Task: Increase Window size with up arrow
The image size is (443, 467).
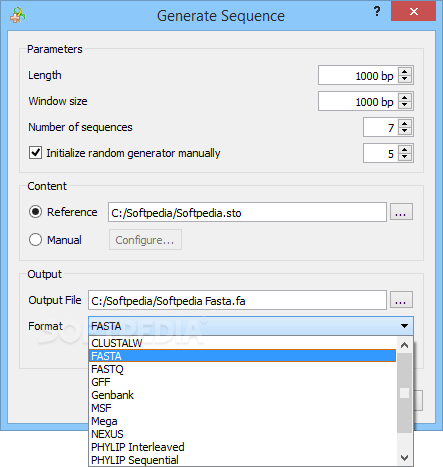Action: [x=405, y=97]
